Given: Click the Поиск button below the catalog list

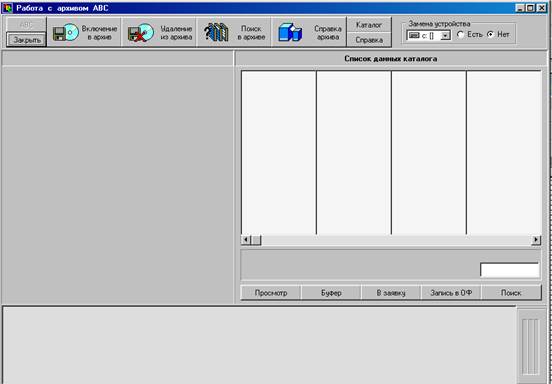Looking at the screenshot, I should (x=511, y=293).
